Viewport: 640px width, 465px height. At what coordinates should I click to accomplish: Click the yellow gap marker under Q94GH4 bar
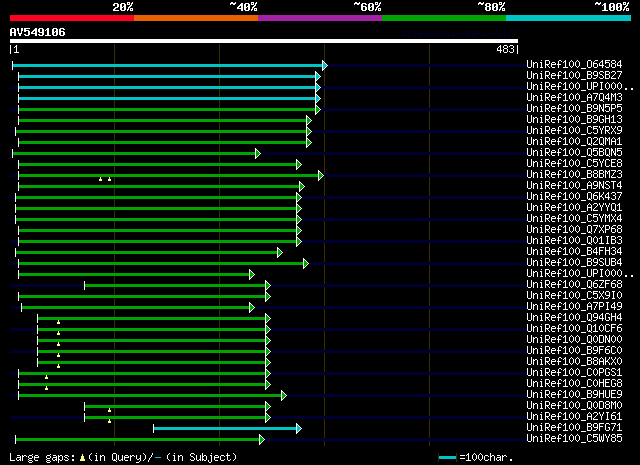pos(58,322)
